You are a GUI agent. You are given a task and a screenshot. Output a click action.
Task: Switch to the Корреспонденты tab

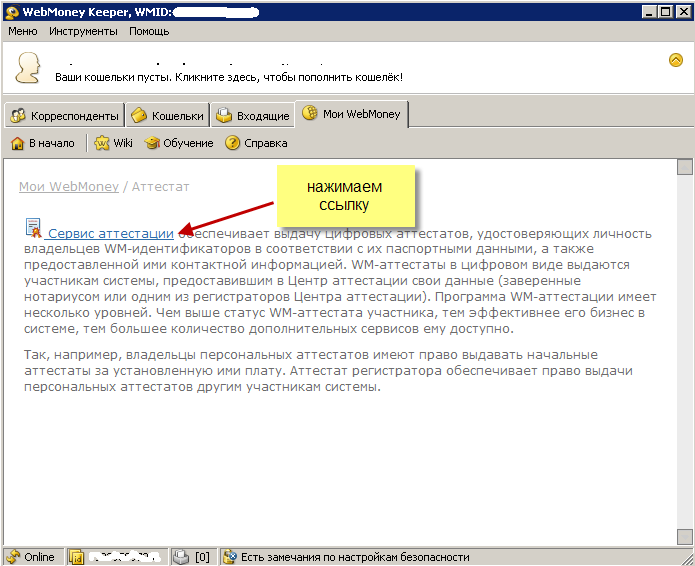[65, 116]
